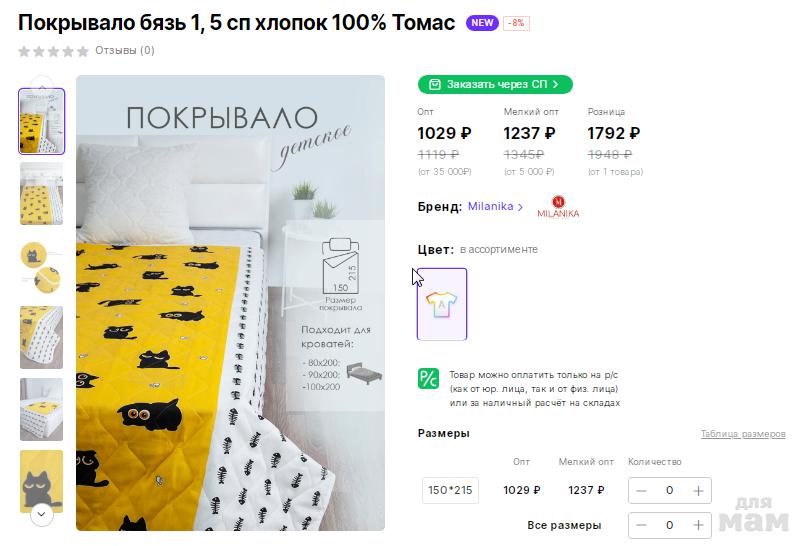
Task: Open the size chart "Таблица размеров"
Action: (743, 434)
